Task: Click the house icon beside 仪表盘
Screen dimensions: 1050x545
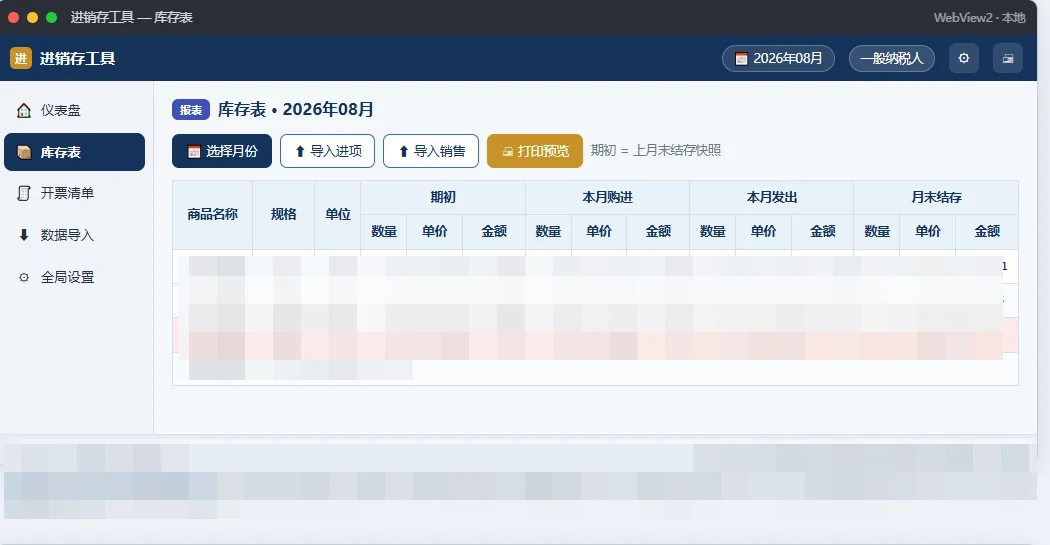Action: (x=24, y=110)
